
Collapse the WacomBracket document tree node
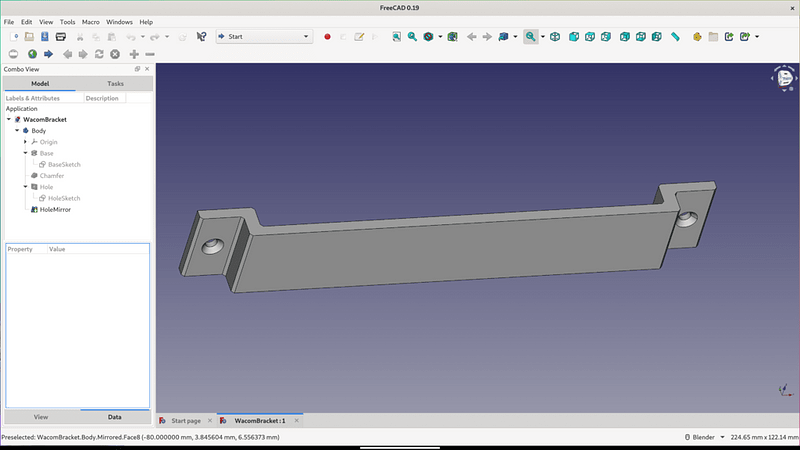(x=9, y=119)
